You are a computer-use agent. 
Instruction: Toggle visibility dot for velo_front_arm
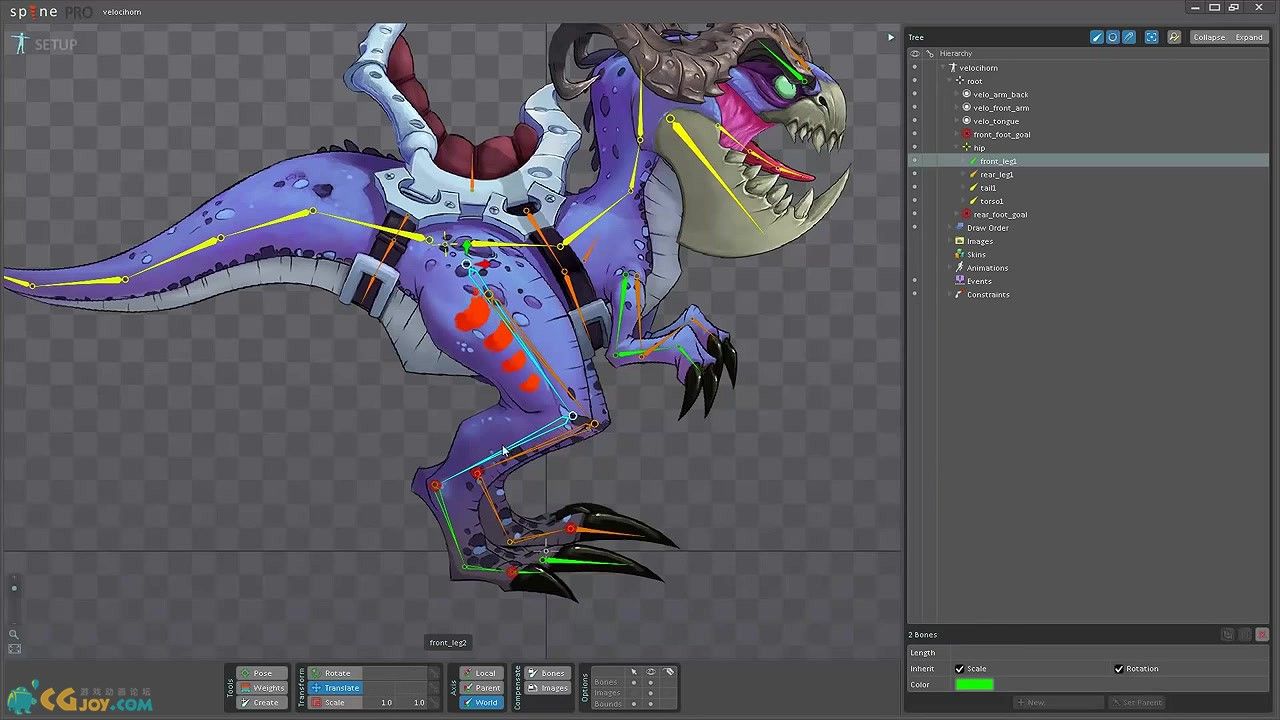tap(914, 107)
